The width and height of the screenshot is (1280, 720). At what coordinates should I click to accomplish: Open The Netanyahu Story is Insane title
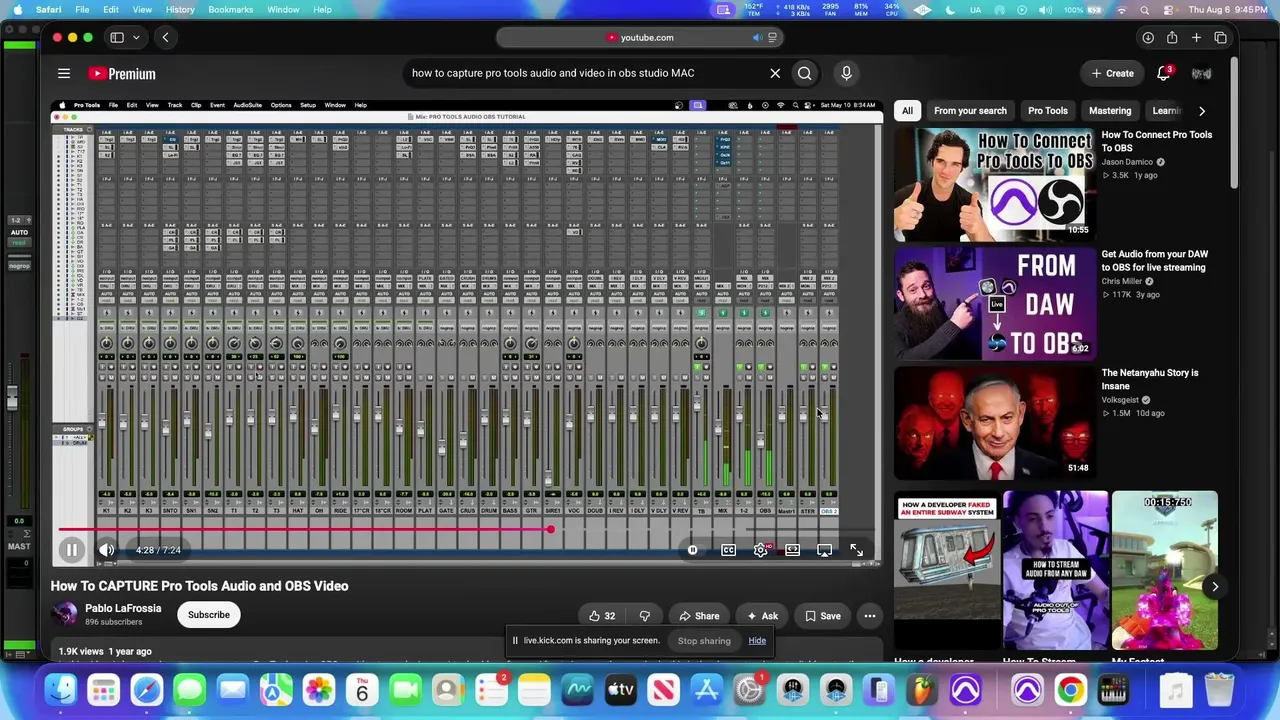click(1150, 379)
